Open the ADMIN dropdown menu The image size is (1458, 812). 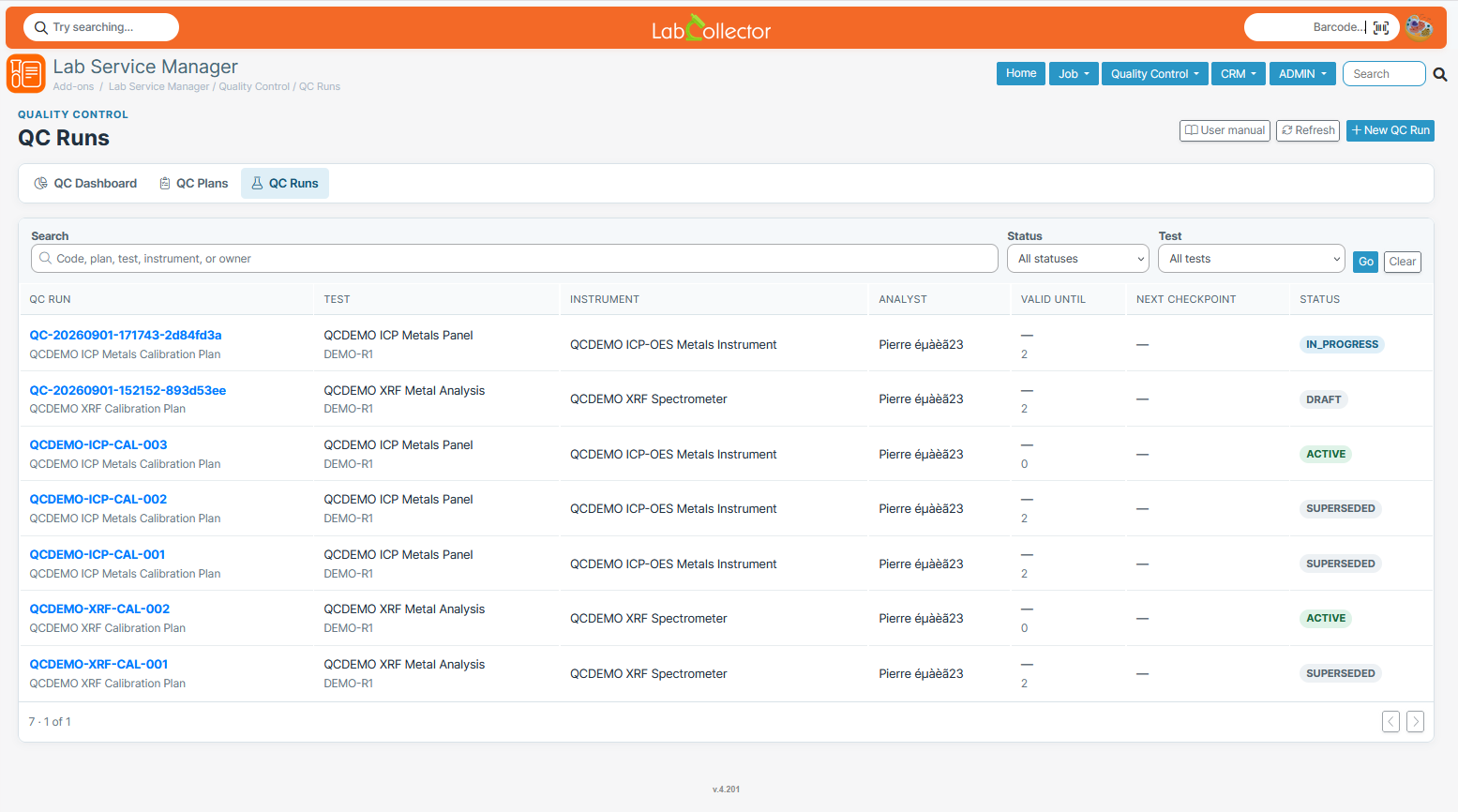pyautogui.click(x=1302, y=74)
